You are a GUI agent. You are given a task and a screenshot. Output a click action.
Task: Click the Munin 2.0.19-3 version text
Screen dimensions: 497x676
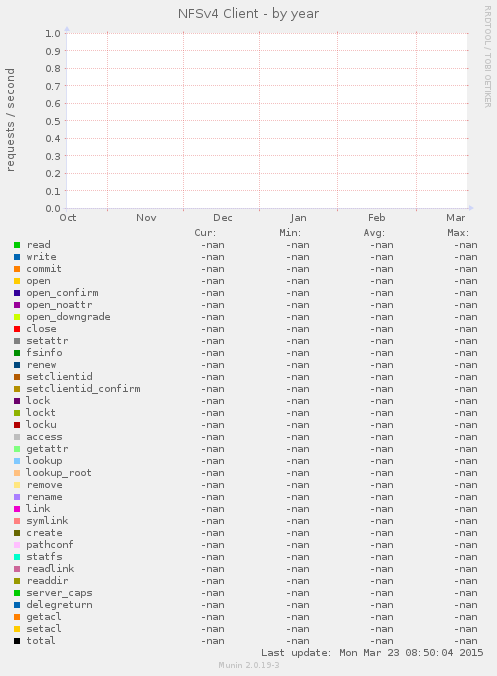point(249,665)
